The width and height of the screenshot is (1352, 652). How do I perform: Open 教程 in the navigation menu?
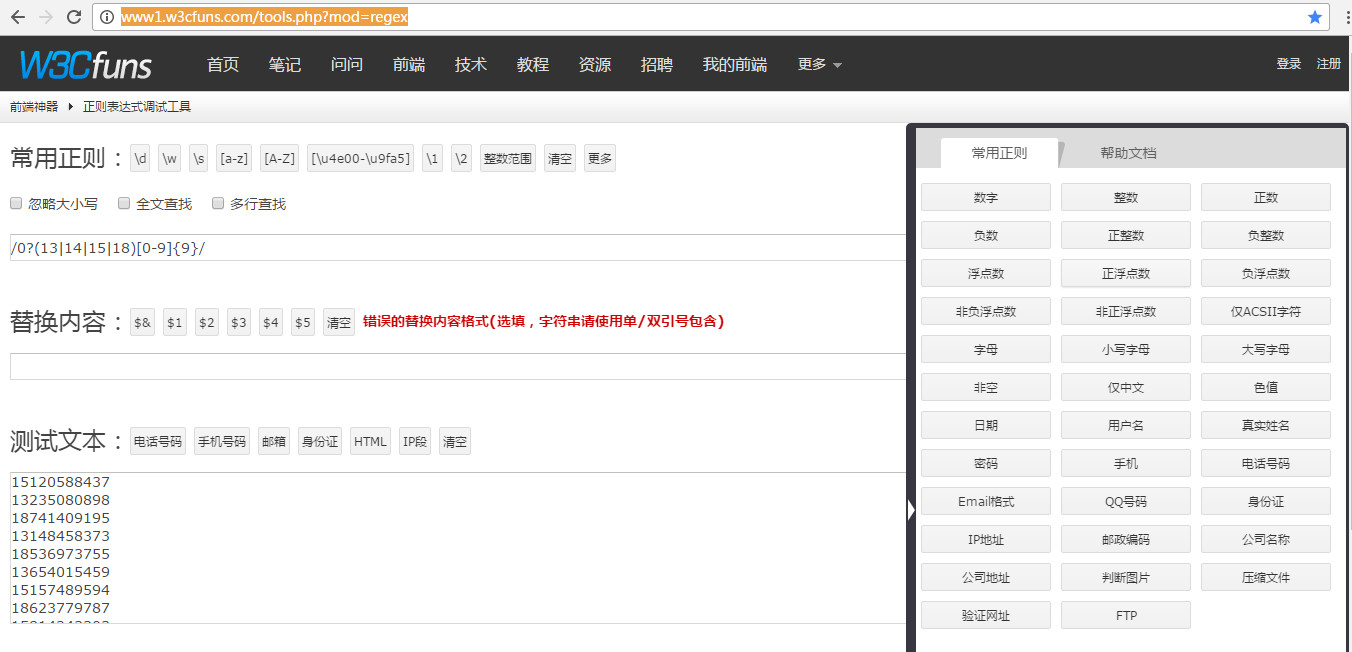(533, 64)
